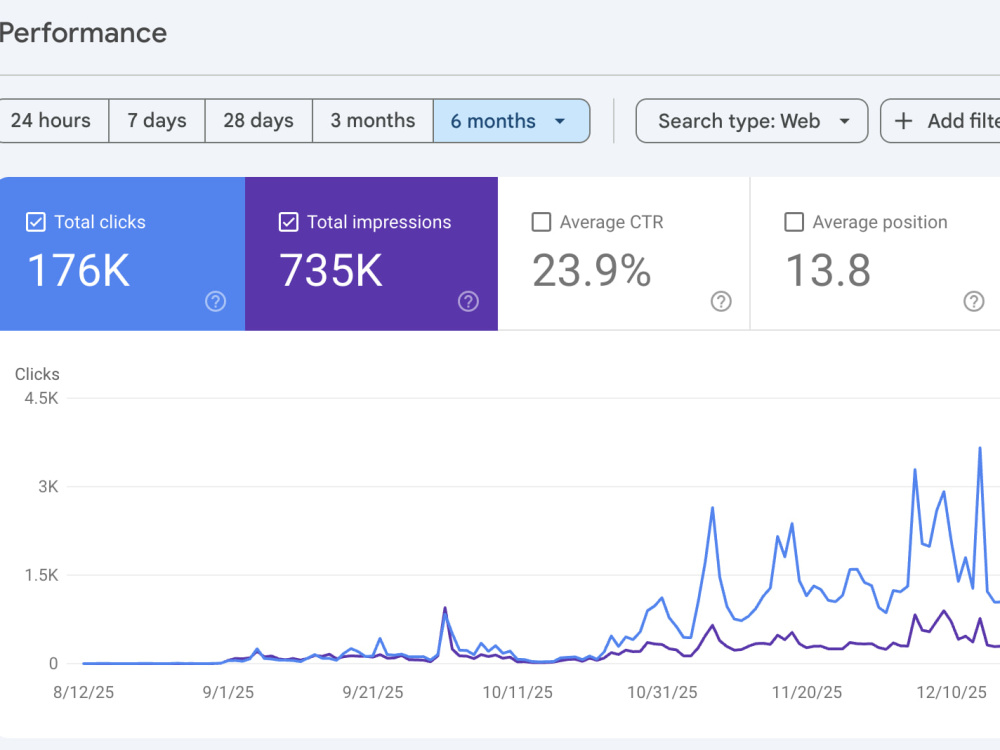Click the 176K total clicks value
This screenshot has height=750, width=1000.
pyautogui.click(x=78, y=270)
